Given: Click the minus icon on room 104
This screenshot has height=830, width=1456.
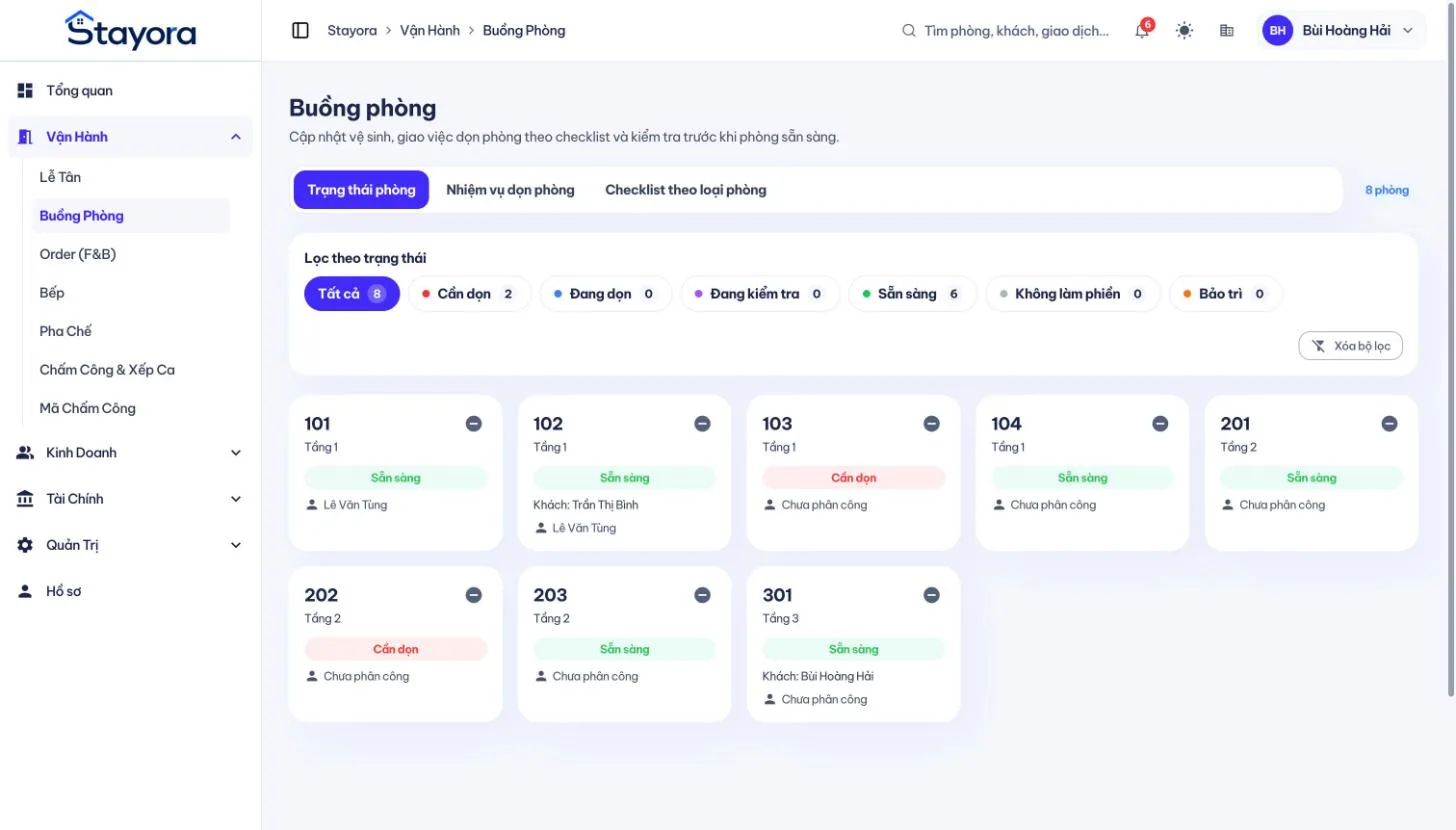Looking at the screenshot, I should click(x=1161, y=424).
